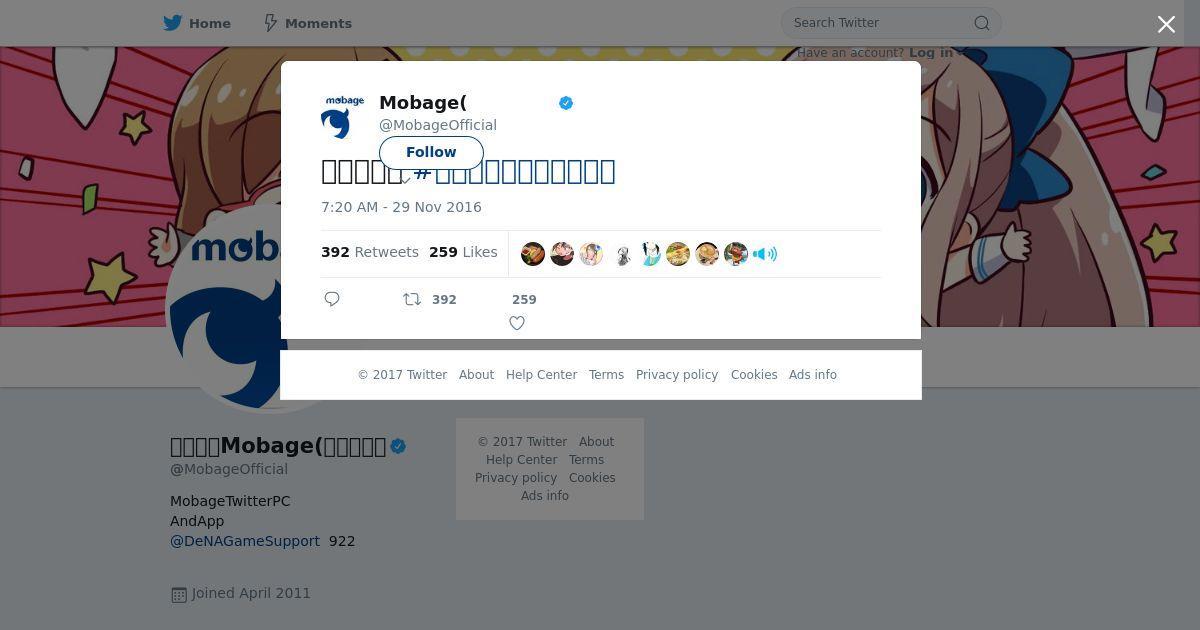Screen dimensions: 1200x630
Task: Click the magnifier icon in Search Twitter
Action: click(x=982, y=23)
